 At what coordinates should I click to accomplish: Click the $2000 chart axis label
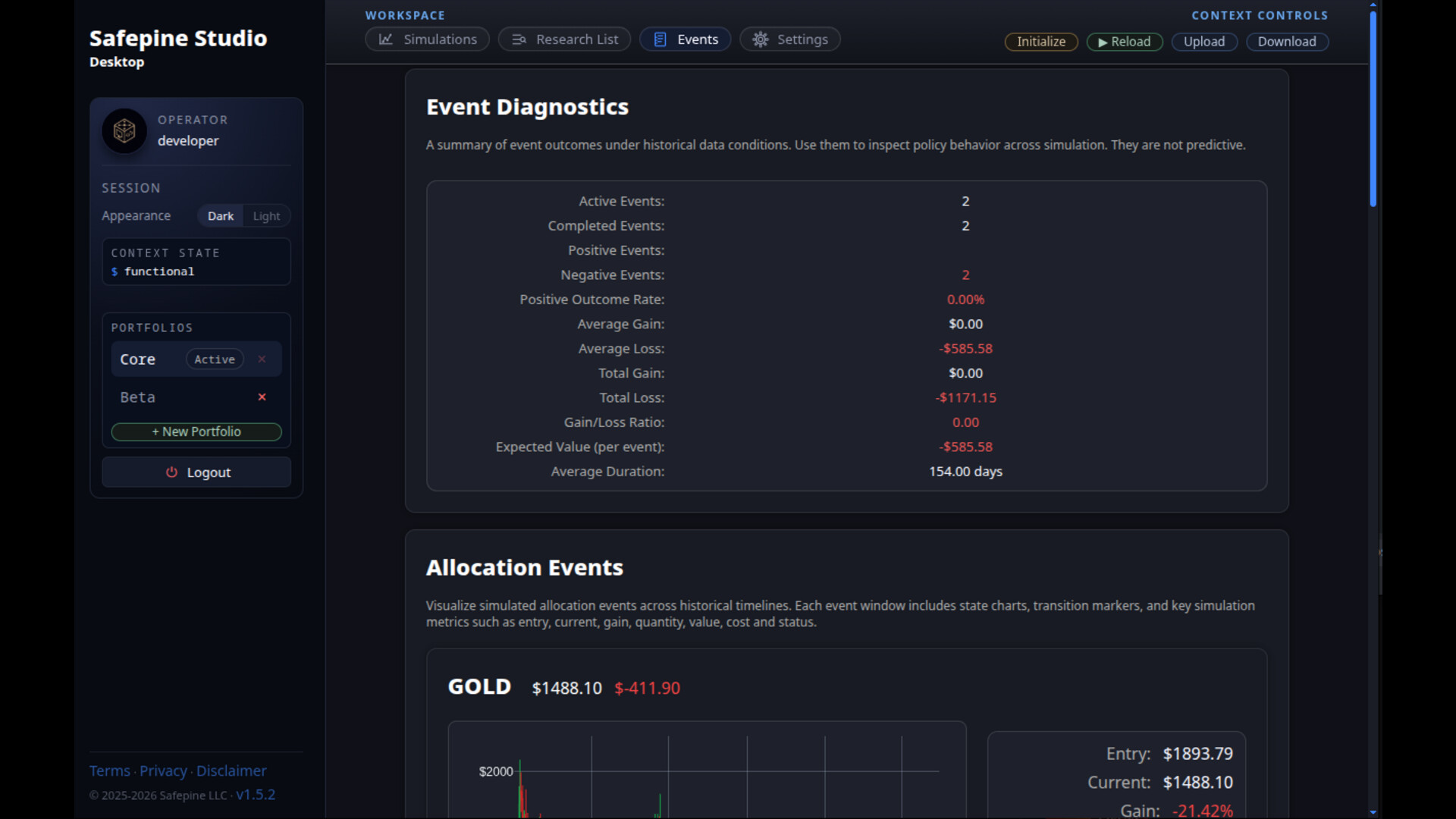coord(496,771)
